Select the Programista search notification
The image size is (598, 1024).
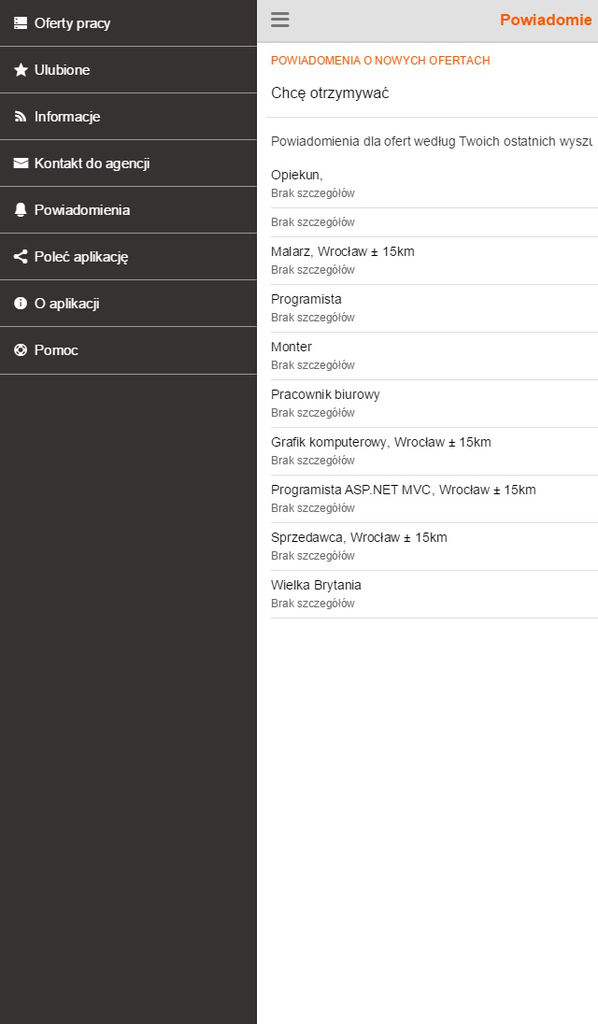(x=432, y=308)
